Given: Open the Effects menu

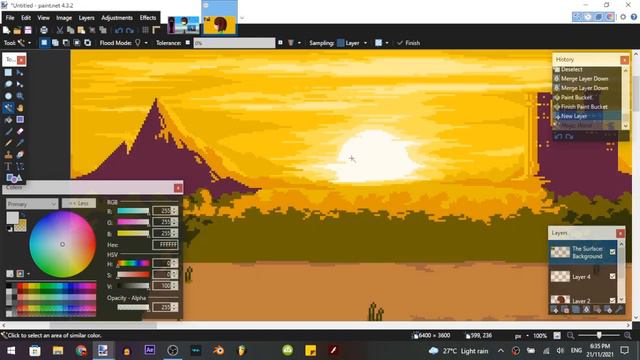Looking at the screenshot, I should coord(148,18).
